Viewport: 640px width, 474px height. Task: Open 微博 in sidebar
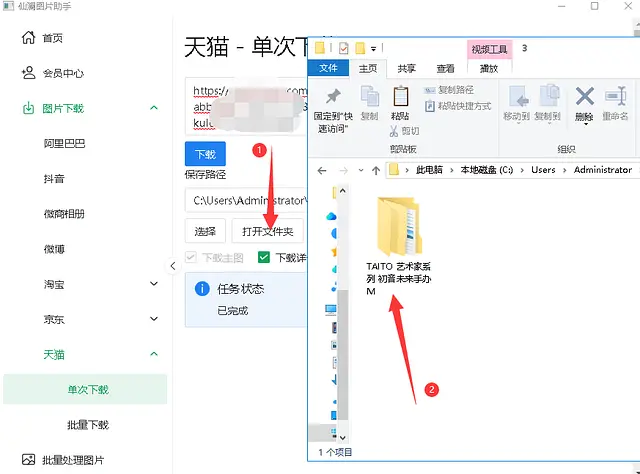pos(54,249)
